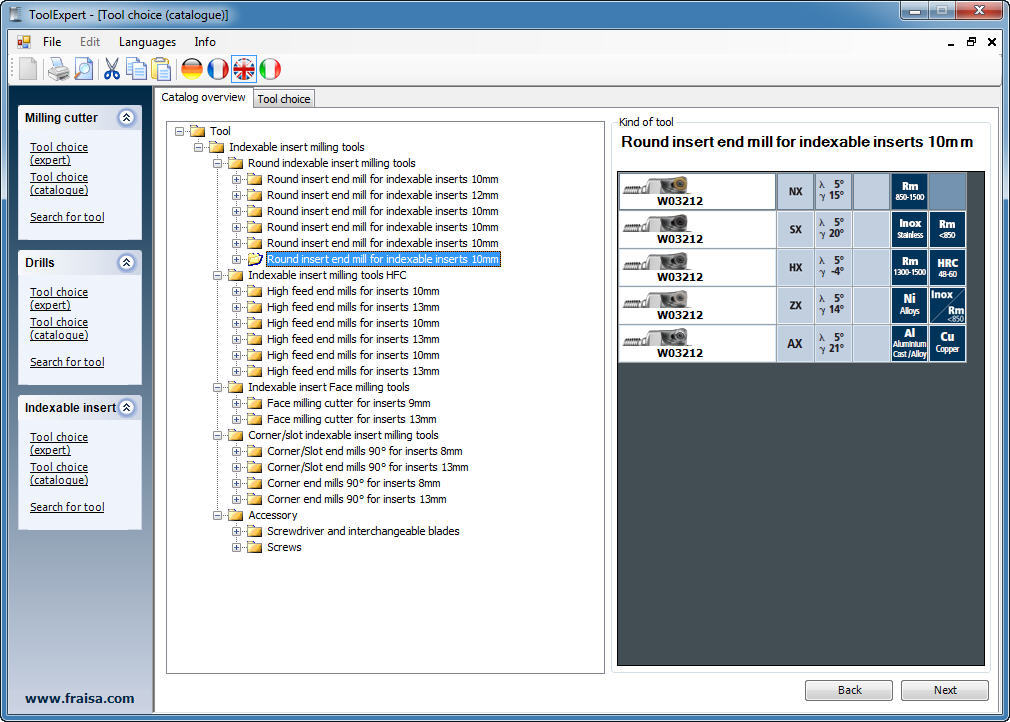This screenshot has height=722, width=1010.
Task: Switch language using the German flag icon
Action: (x=190, y=70)
